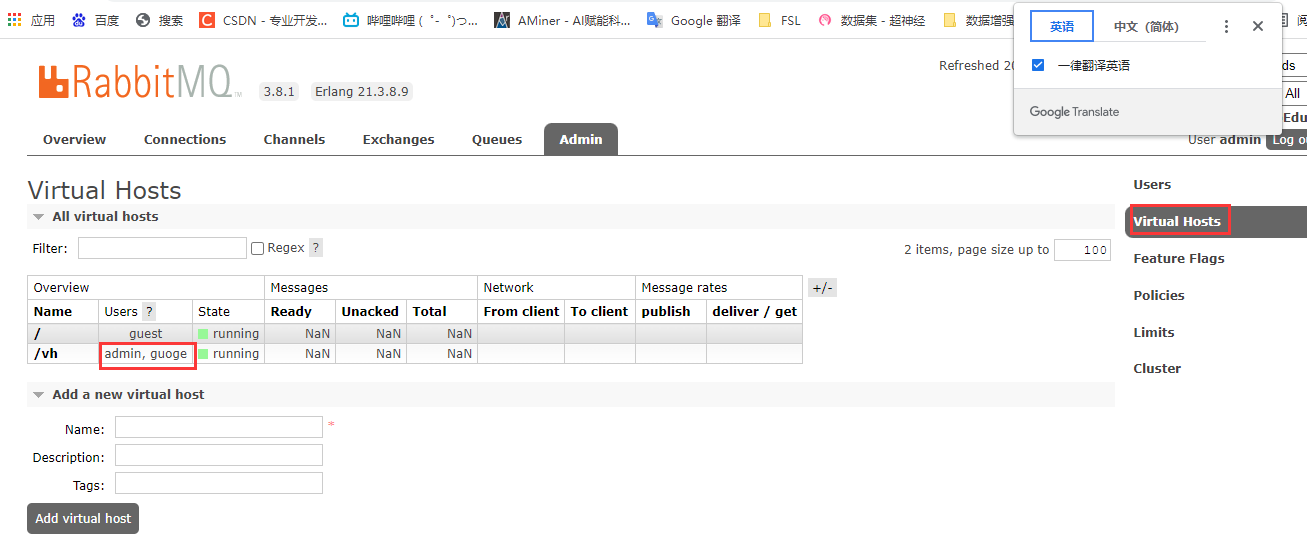Screen dimensions: 1307x546
Task: Open Google Translate popup options menu
Action: click(1227, 27)
